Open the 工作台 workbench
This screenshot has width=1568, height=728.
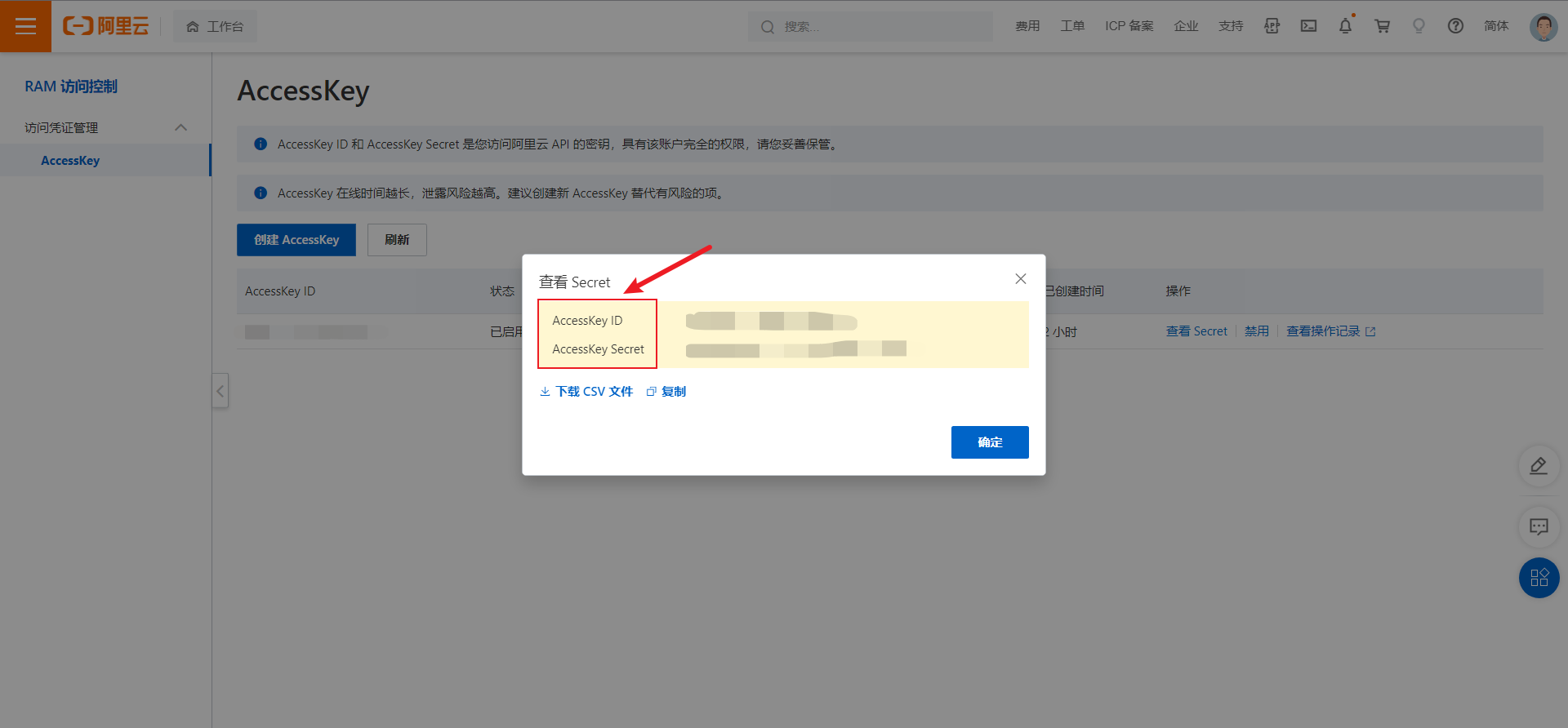tap(215, 26)
